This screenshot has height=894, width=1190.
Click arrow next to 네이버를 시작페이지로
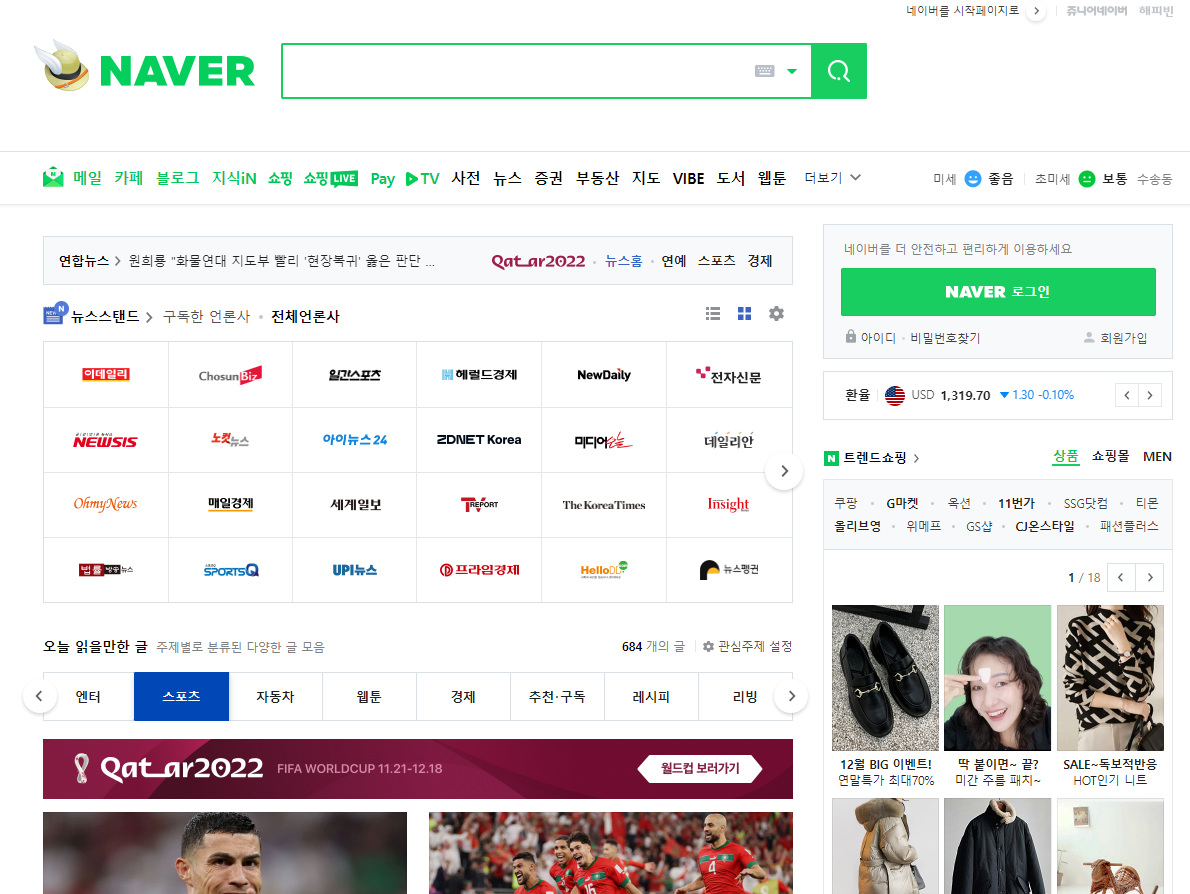coord(1036,11)
